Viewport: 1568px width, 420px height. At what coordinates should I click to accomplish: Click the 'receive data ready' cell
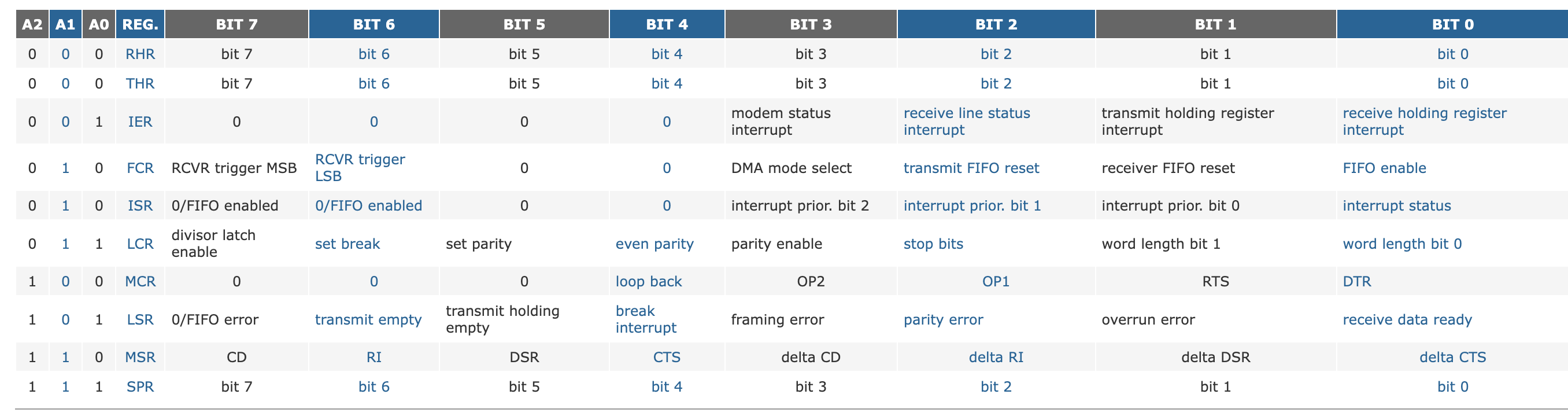click(x=1407, y=319)
